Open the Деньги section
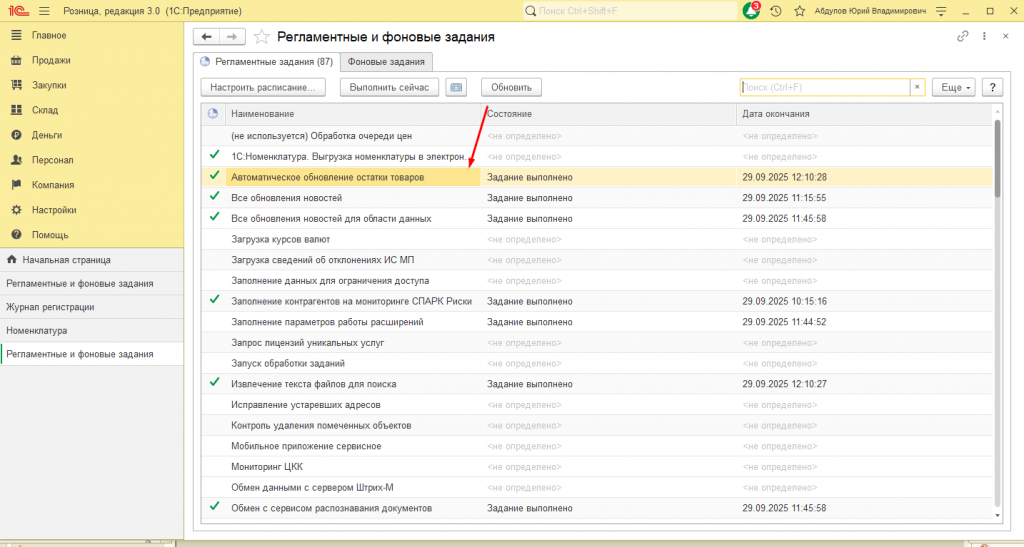 pyautogui.click(x=47, y=134)
